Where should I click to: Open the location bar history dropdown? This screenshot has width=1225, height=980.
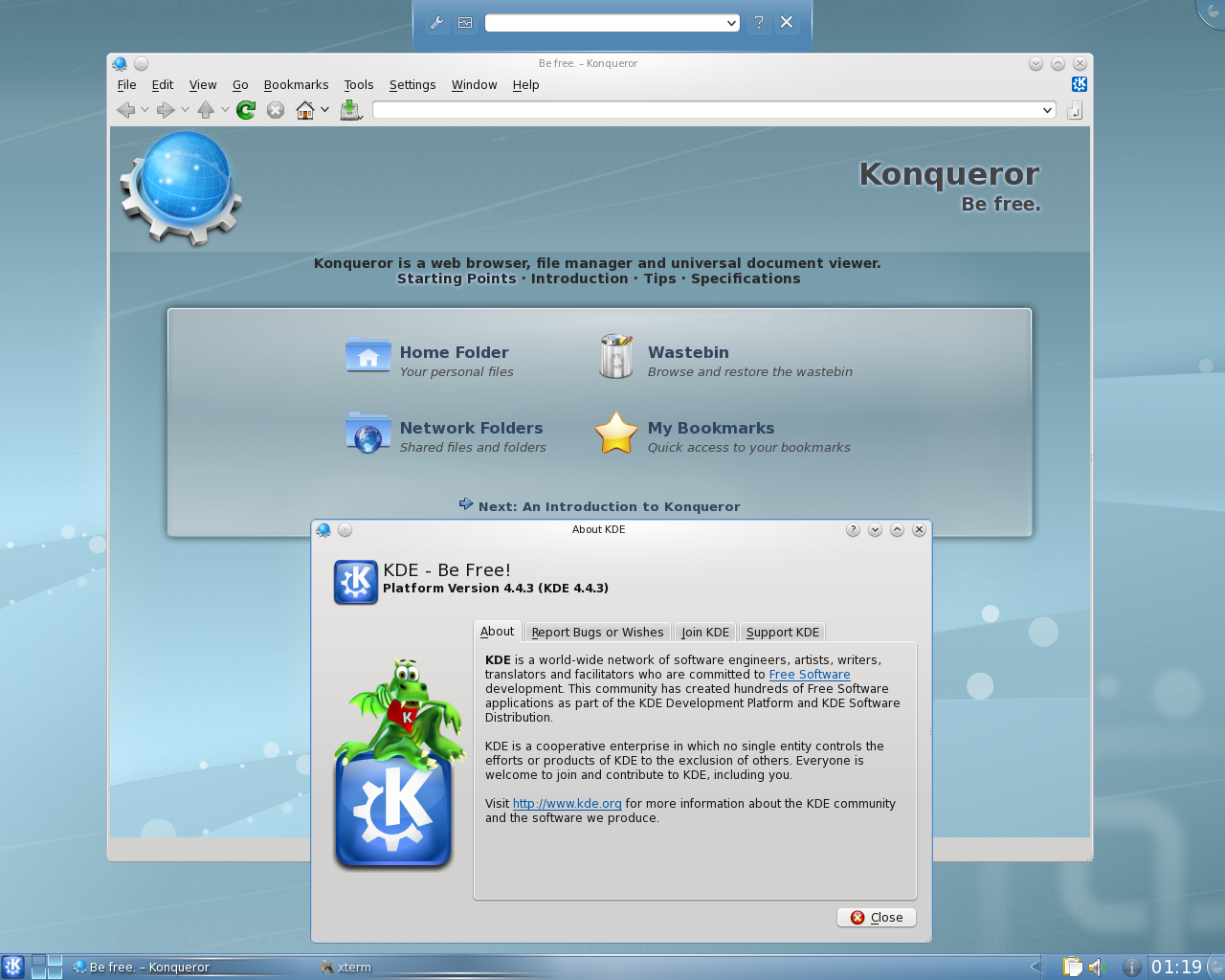pos(1047,110)
